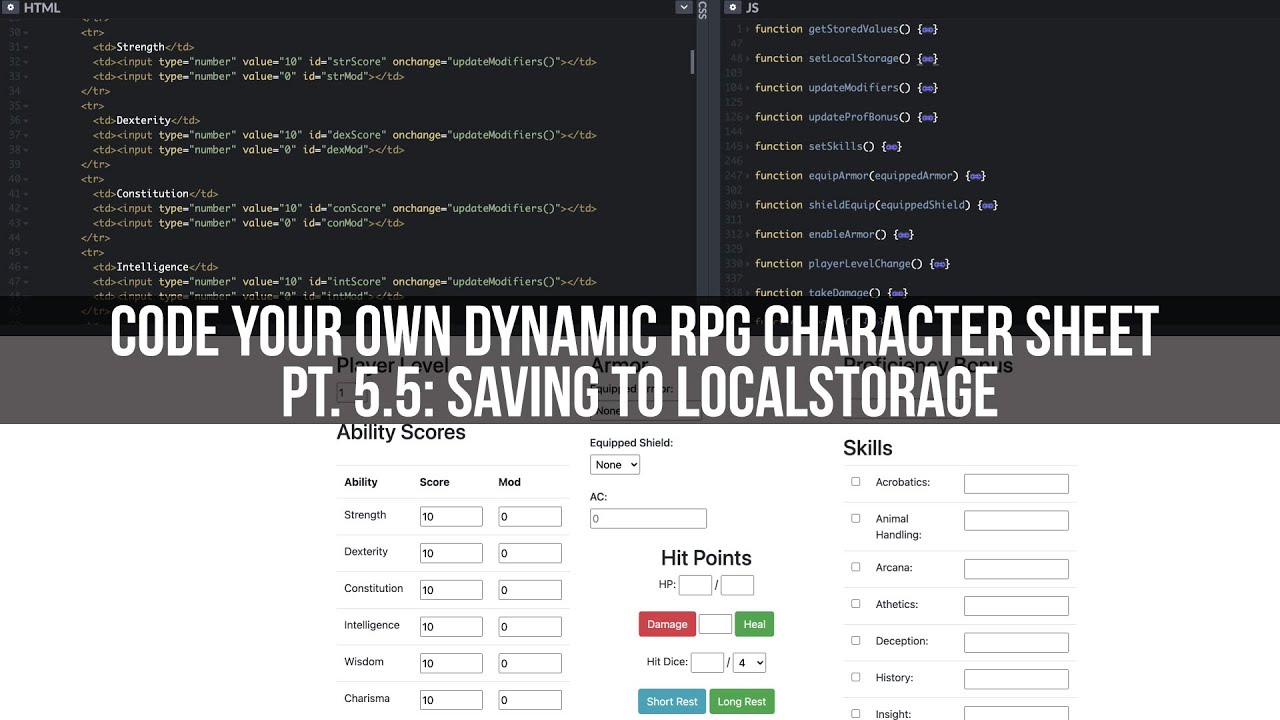The width and height of the screenshot is (1280, 720).
Task: Focus the current HP input
Action: pyautogui.click(x=695, y=585)
